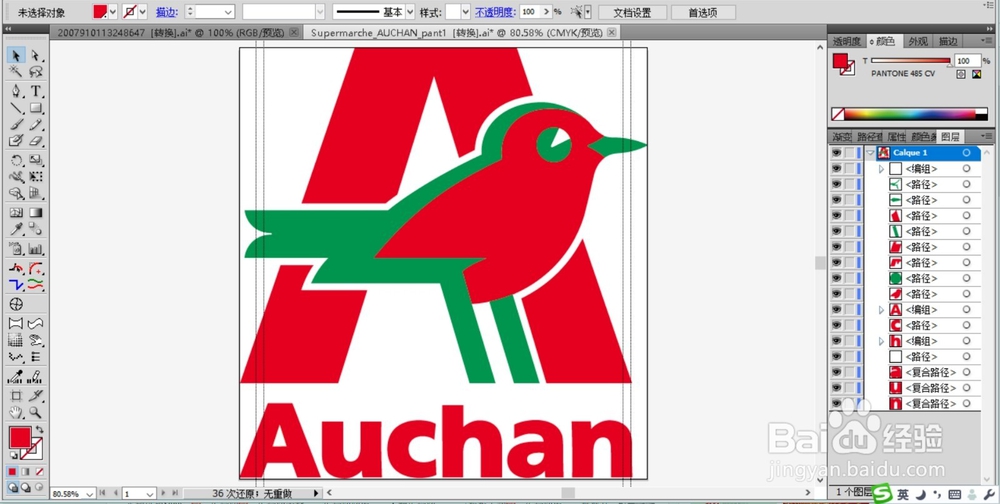This screenshot has height=504, width=1000.
Task: Select the Direct Selection (white arrow) tool
Action: [x=36, y=56]
